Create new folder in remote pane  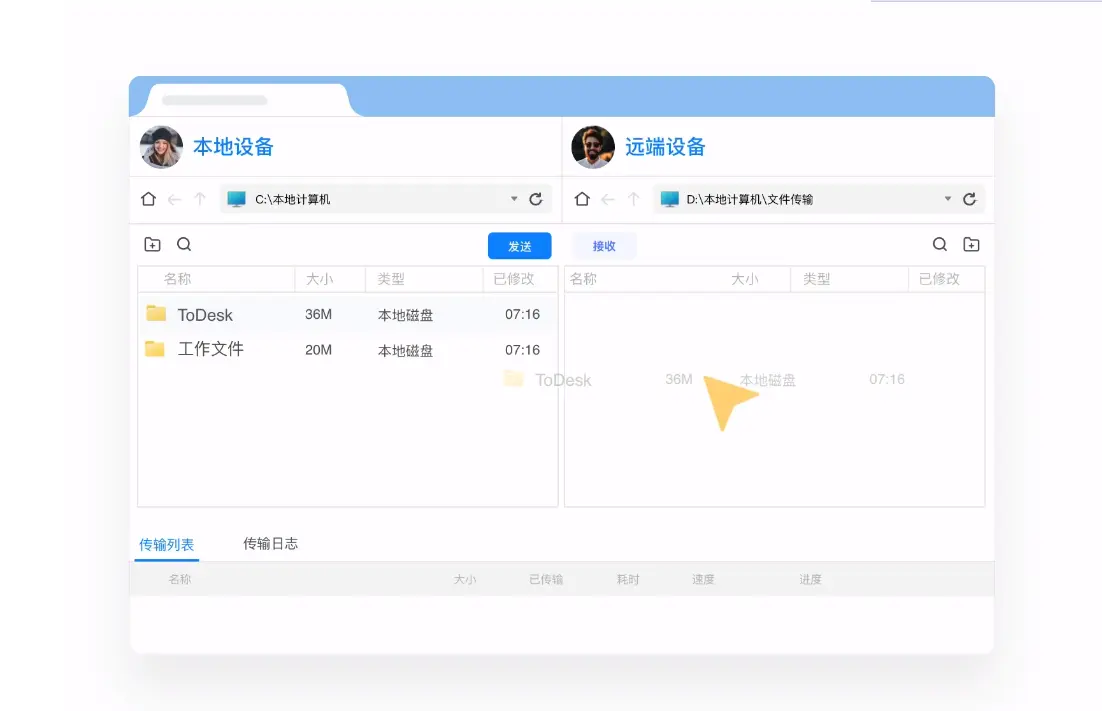pos(971,244)
